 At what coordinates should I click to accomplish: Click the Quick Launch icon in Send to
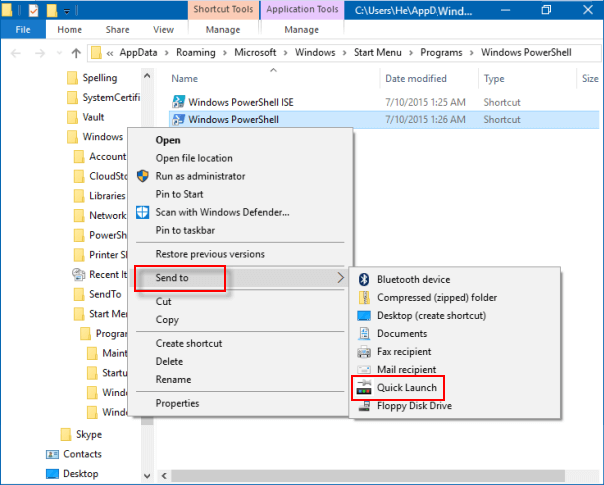(365, 388)
